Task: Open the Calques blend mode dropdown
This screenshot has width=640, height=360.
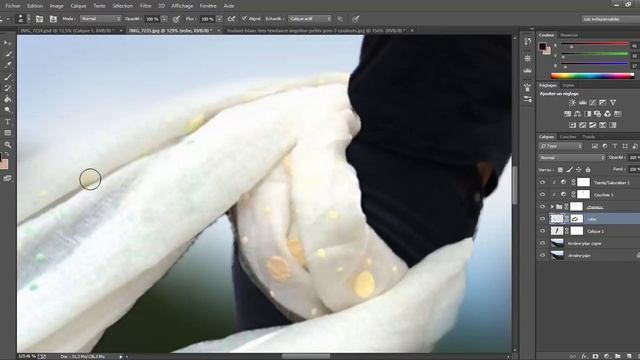Action: point(572,158)
